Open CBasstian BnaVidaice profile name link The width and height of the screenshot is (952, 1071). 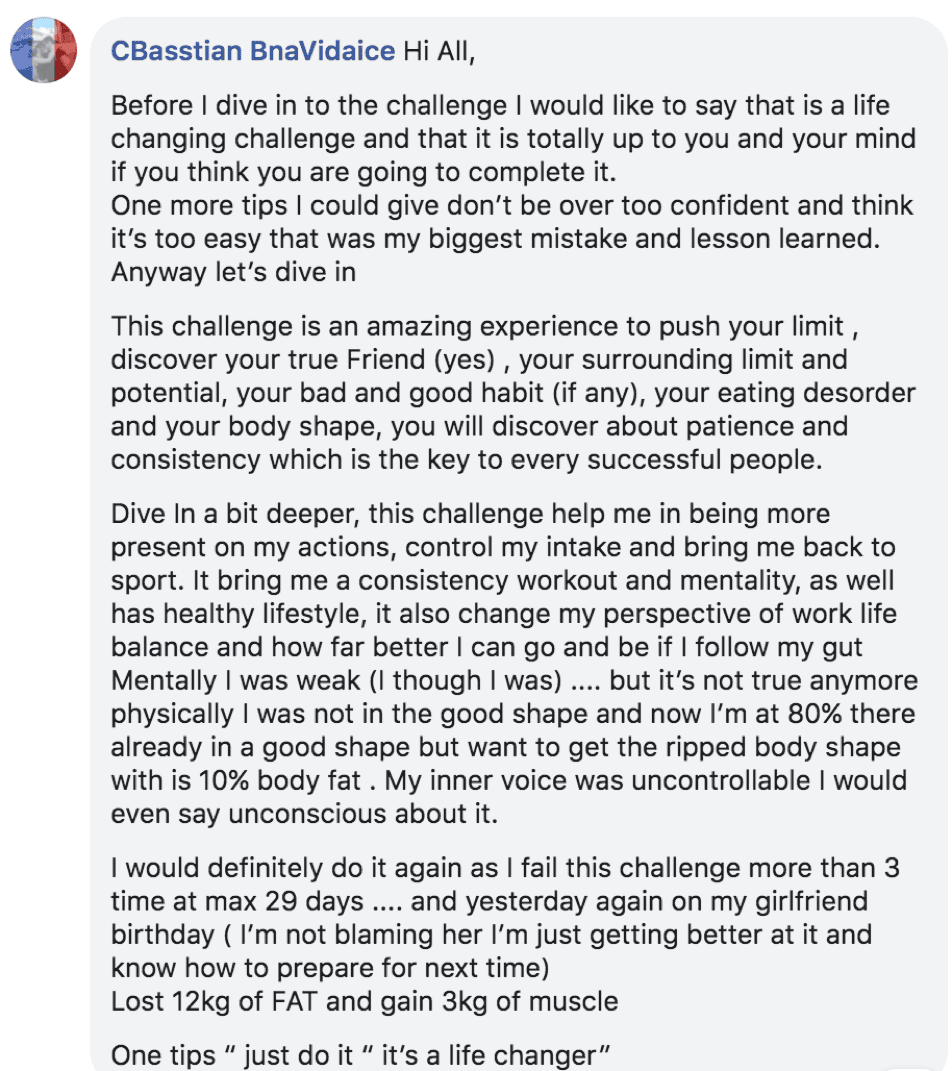click(x=253, y=51)
